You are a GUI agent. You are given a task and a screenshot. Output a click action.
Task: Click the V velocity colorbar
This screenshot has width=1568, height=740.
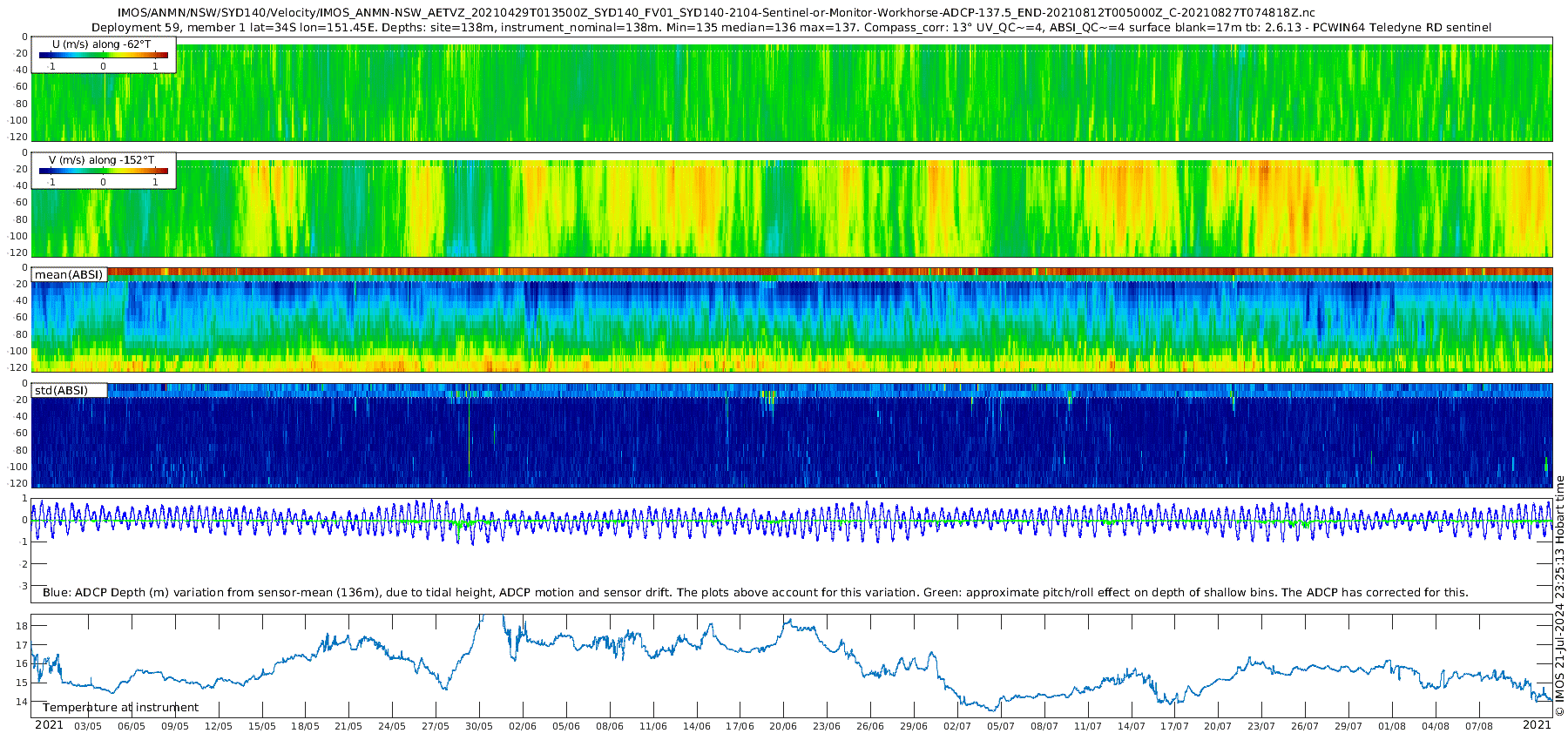click(103, 172)
